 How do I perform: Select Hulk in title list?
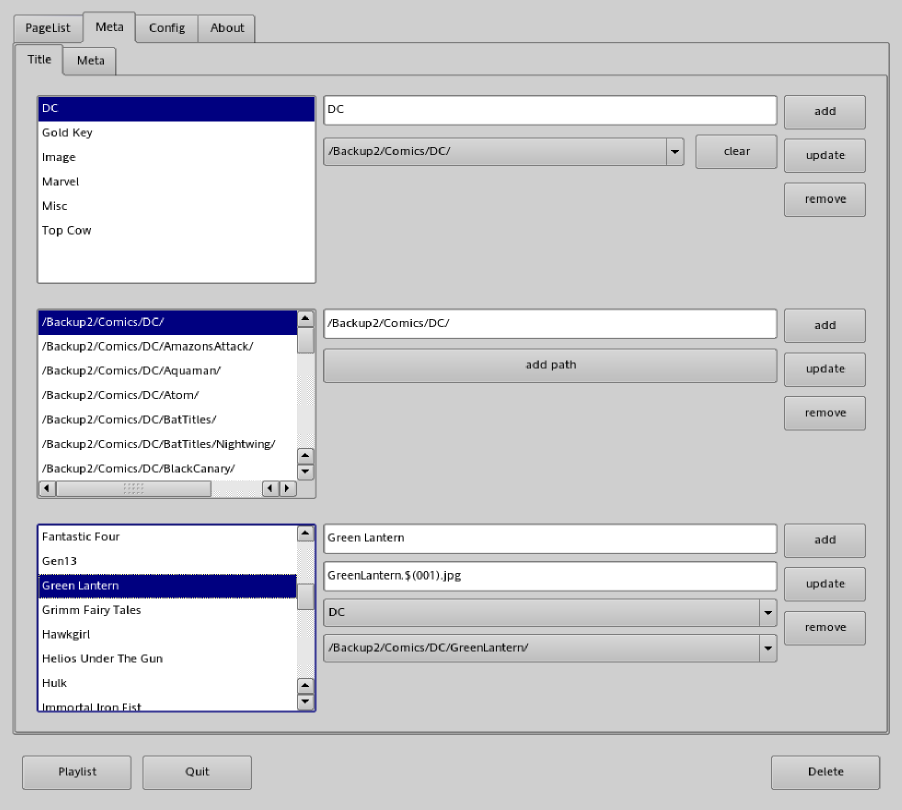168,684
